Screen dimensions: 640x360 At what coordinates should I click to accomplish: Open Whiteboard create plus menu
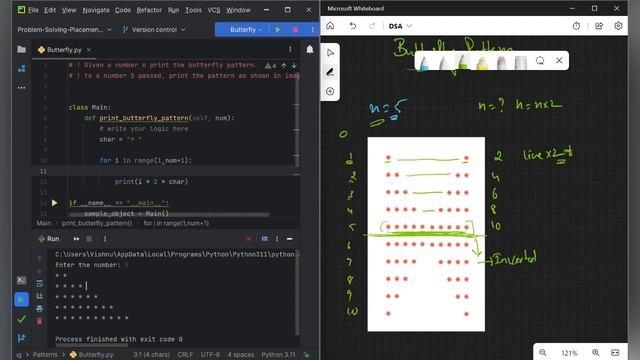point(330,91)
